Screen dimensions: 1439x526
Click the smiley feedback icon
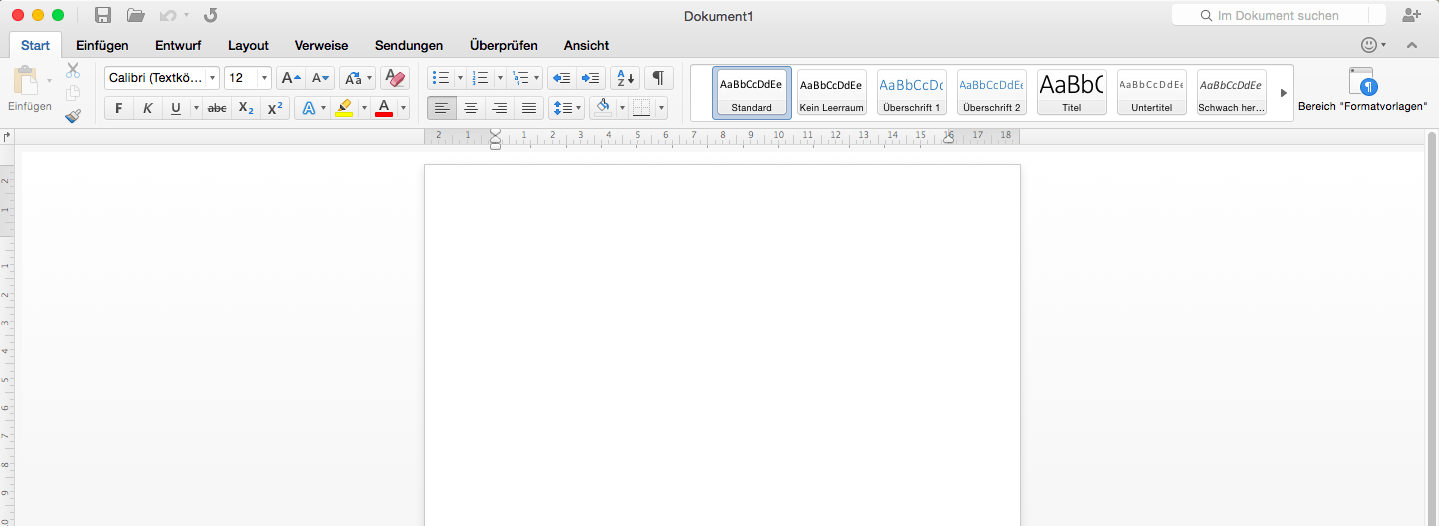pyautogui.click(x=1369, y=45)
